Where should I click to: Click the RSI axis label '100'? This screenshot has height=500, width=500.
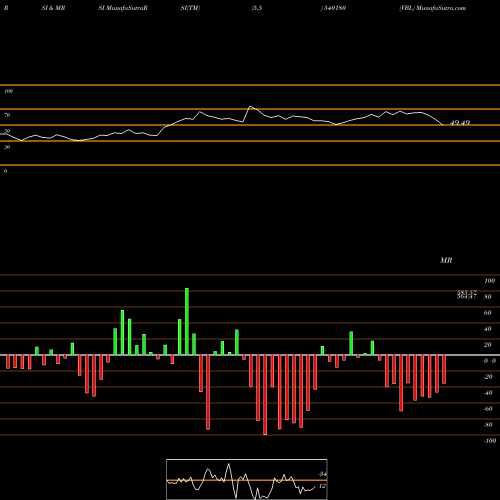pyautogui.click(x=8, y=91)
